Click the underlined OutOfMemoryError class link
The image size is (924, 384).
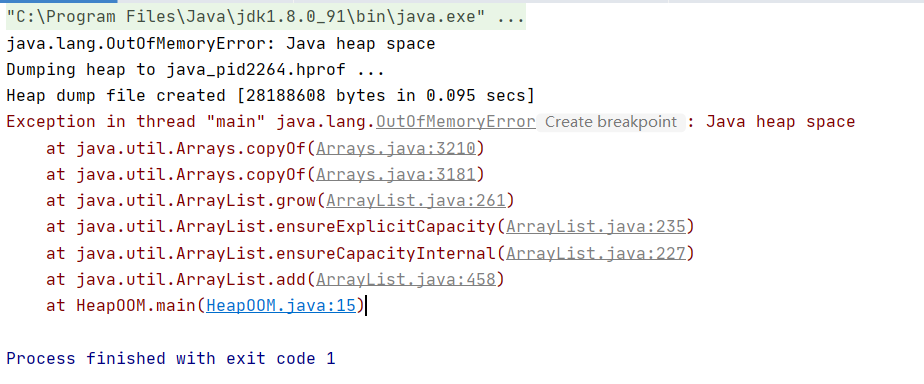(456, 122)
